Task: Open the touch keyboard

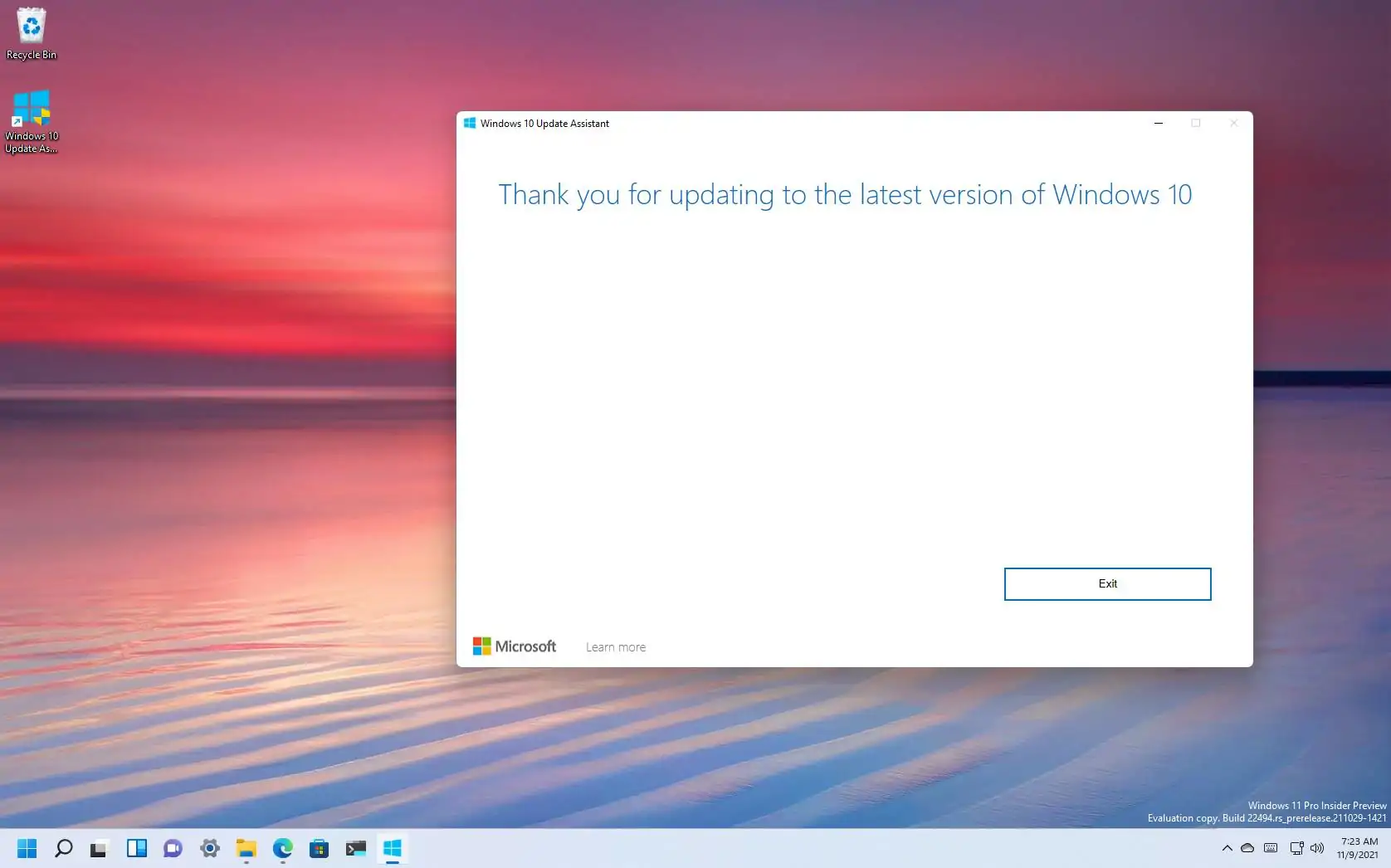Action: coord(1270,849)
